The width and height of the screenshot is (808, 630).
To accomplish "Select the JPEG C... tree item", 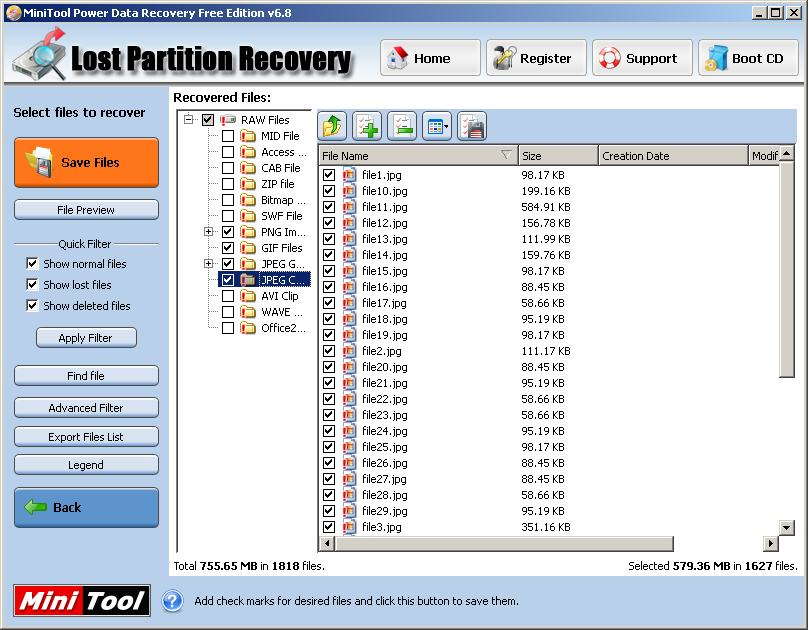I will point(283,280).
